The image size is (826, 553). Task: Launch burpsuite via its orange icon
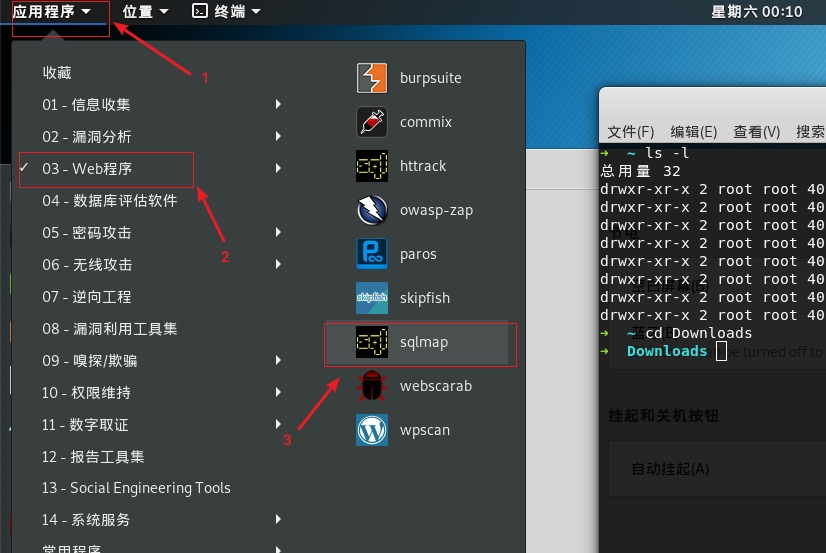pos(372,78)
